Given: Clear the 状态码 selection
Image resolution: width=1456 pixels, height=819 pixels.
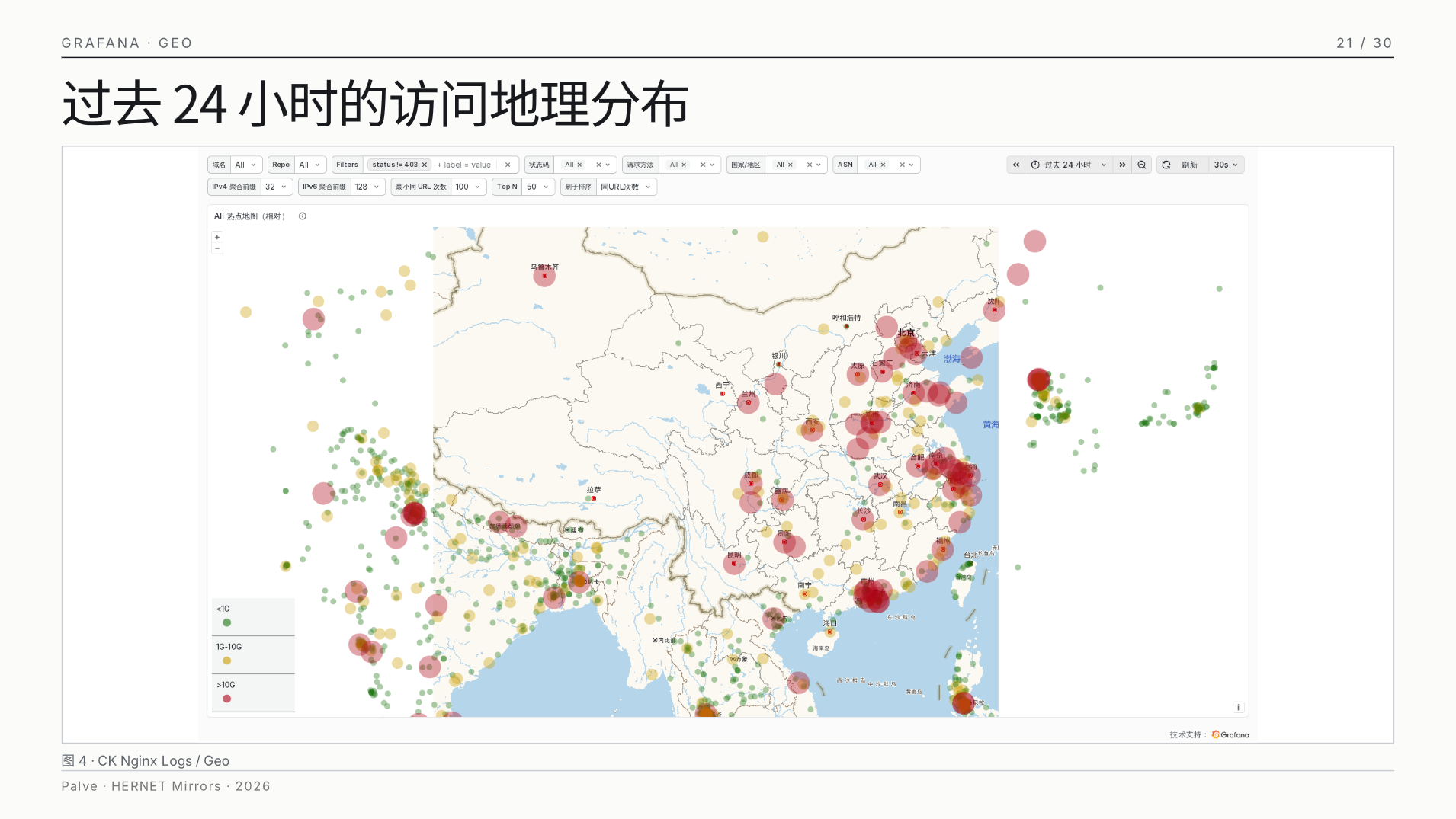Looking at the screenshot, I should [x=598, y=165].
